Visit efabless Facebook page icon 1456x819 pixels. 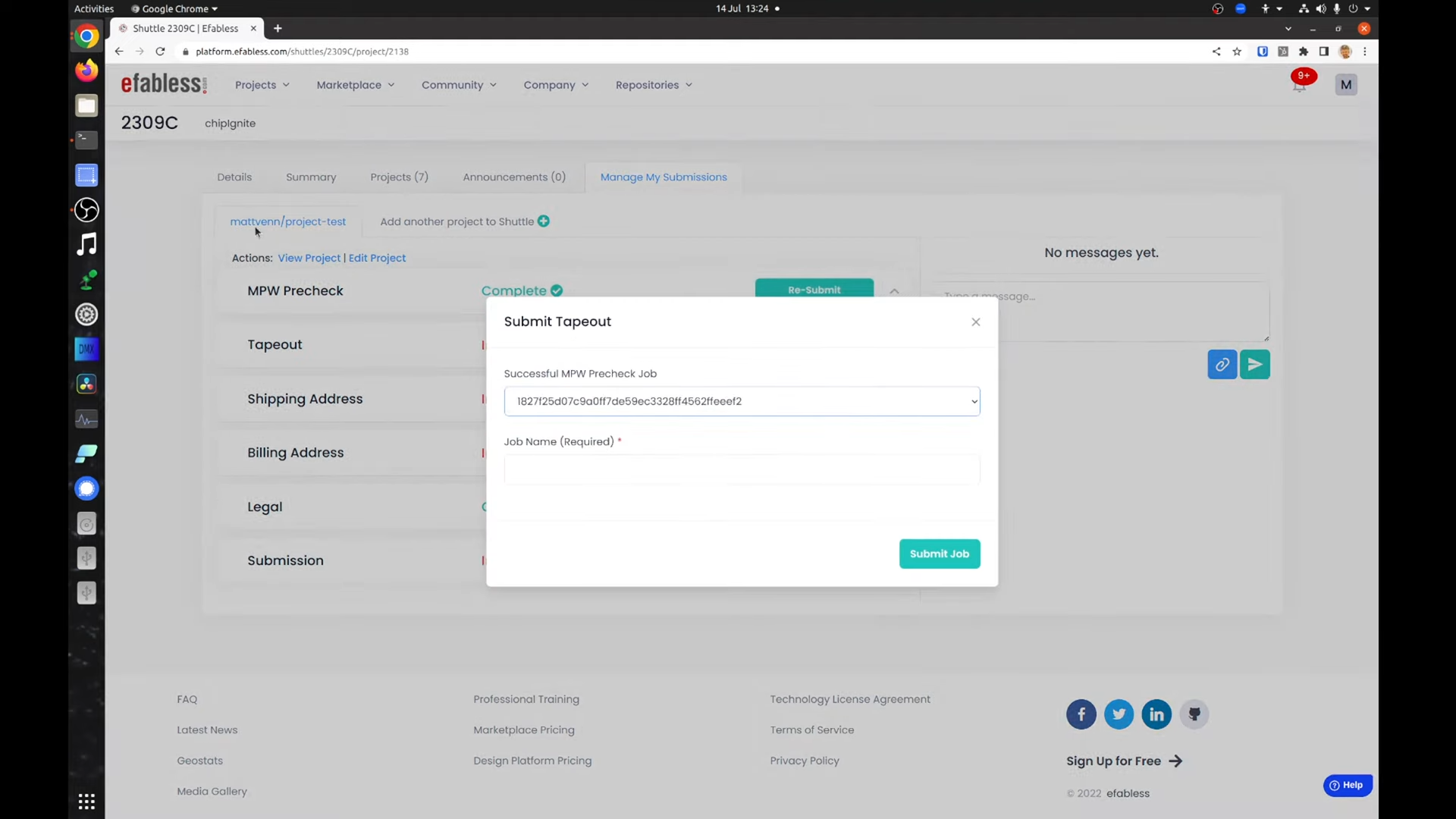click(x=1081, y=714)
